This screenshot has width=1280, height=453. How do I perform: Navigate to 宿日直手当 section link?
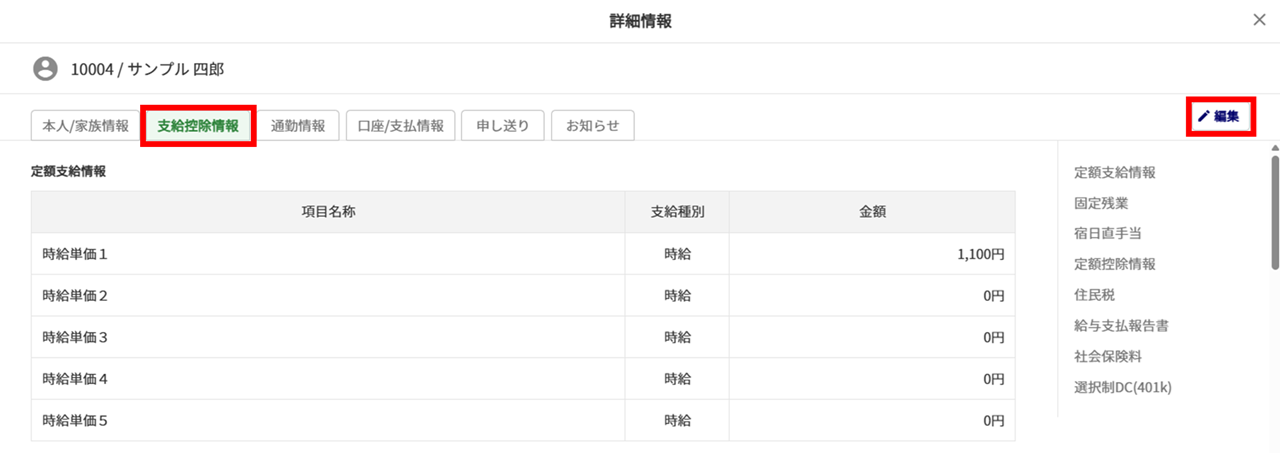pyautogui.click(x=1107, y=233)
